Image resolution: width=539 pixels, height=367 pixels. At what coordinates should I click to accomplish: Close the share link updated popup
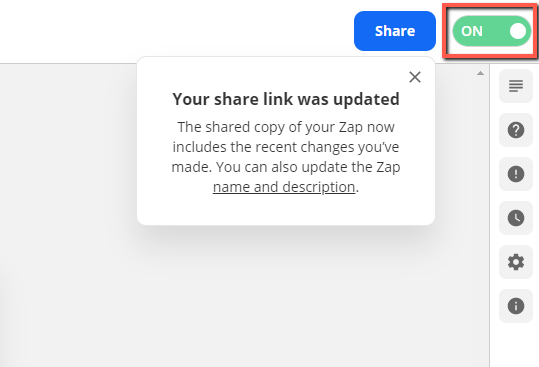point(415,77)
